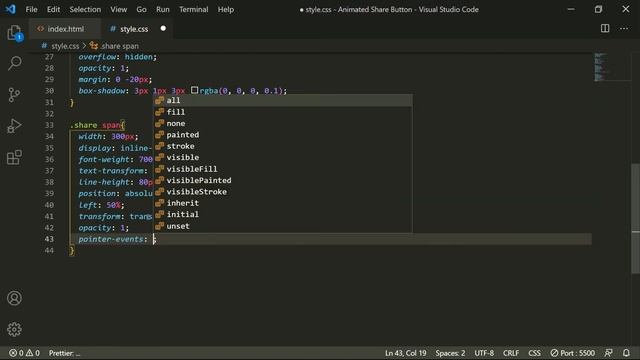Click style.css in the breadcrumb
The height and width of the screenshot is (360, 640).
tap(65, 46)
